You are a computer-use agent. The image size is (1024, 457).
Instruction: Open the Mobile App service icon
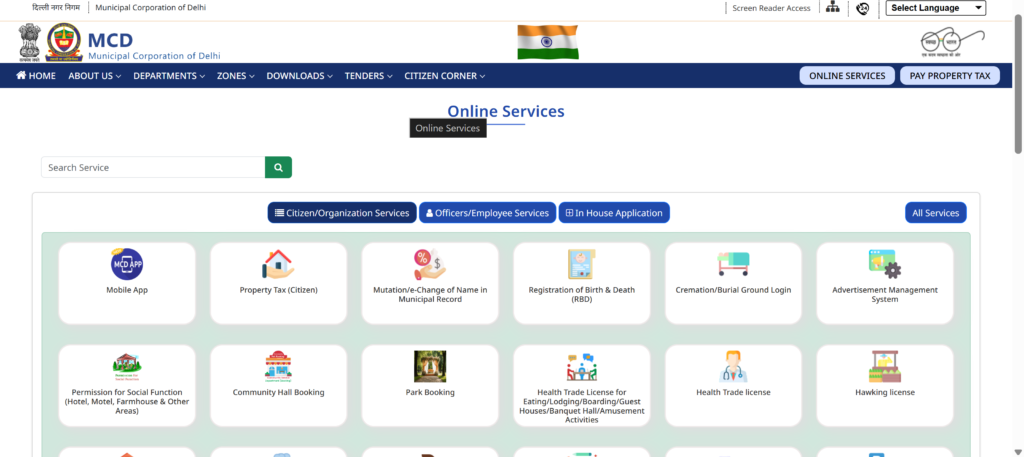click(x=127, y=265)
